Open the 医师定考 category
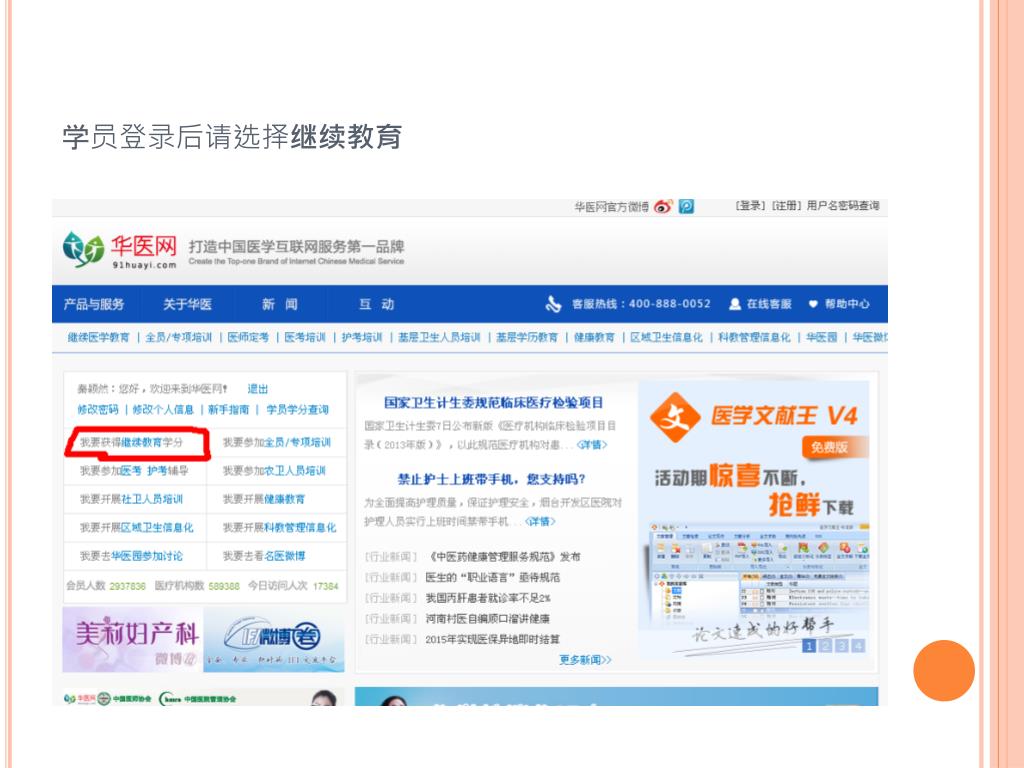 [x=248, y=337]
